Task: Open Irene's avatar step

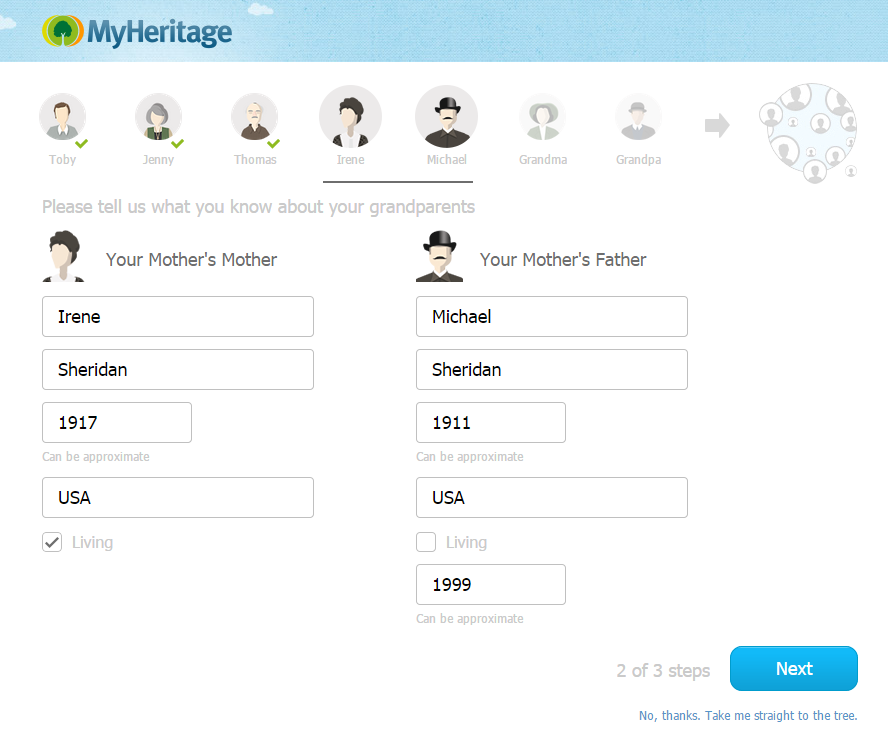Action: [350, 116]
